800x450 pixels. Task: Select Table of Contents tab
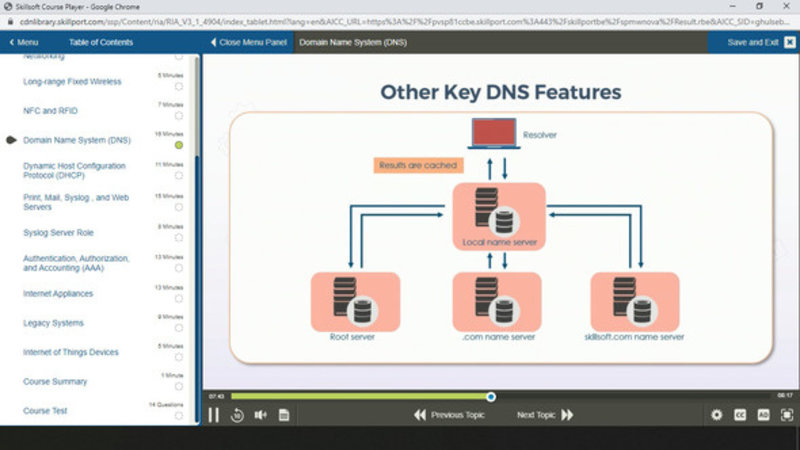tap(101, 42)
